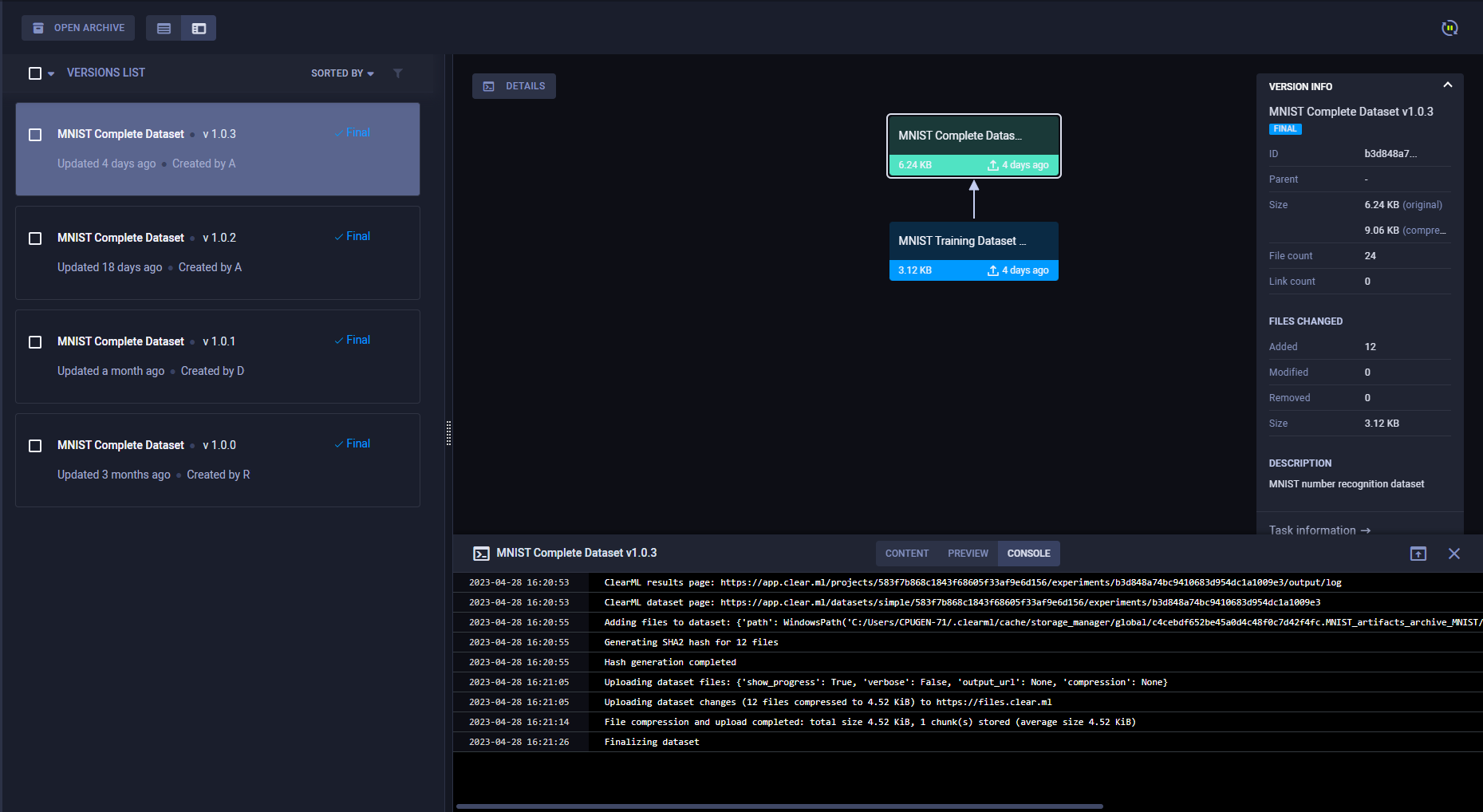Open the Preview tab
The image size is (1483, 812).
968,554
